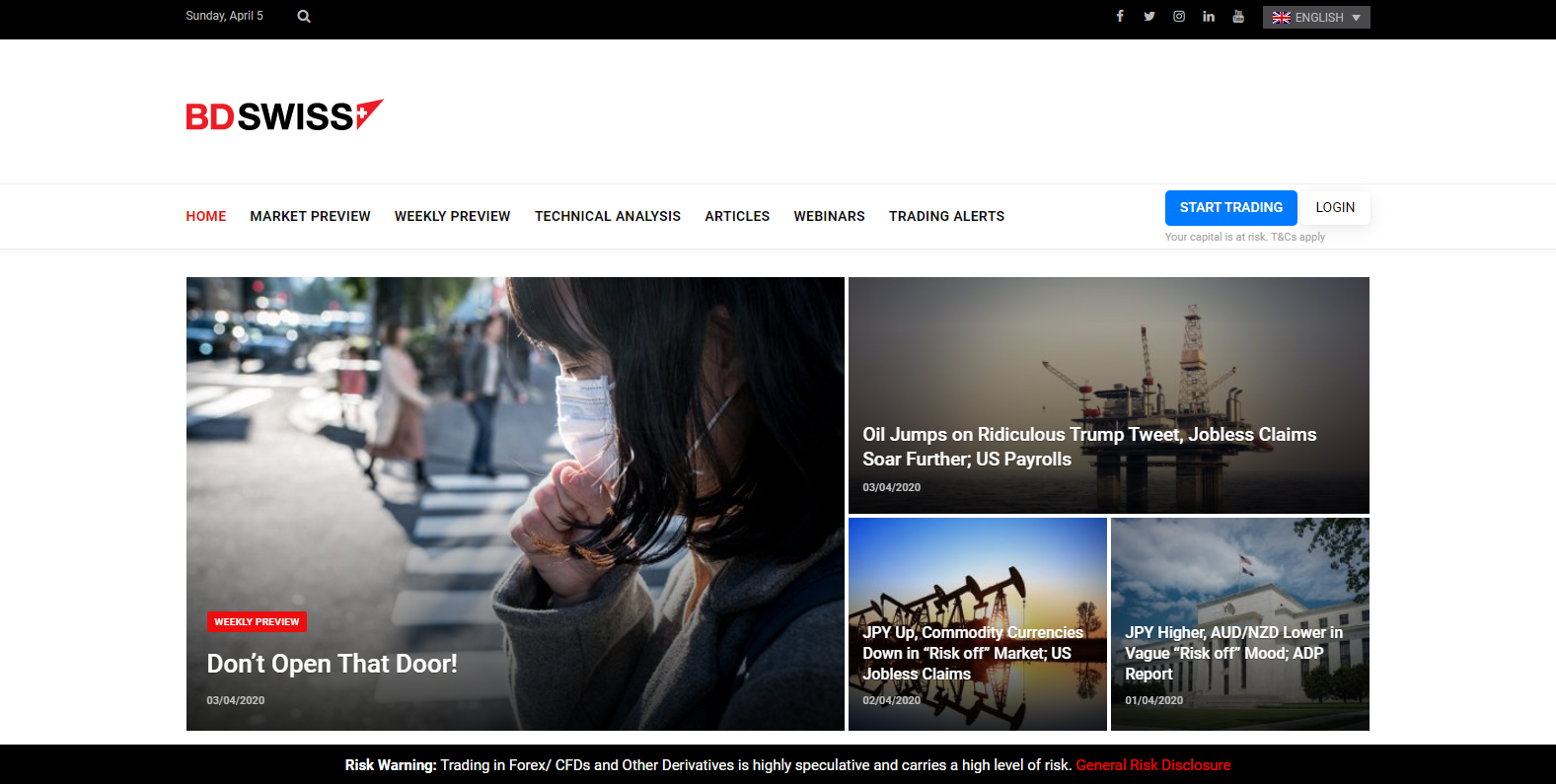Open the JPY Up, Commodity Currencies Down article
Image resolution: width=1556 pixels, height=784 pixels.
[x=973, y=653]
